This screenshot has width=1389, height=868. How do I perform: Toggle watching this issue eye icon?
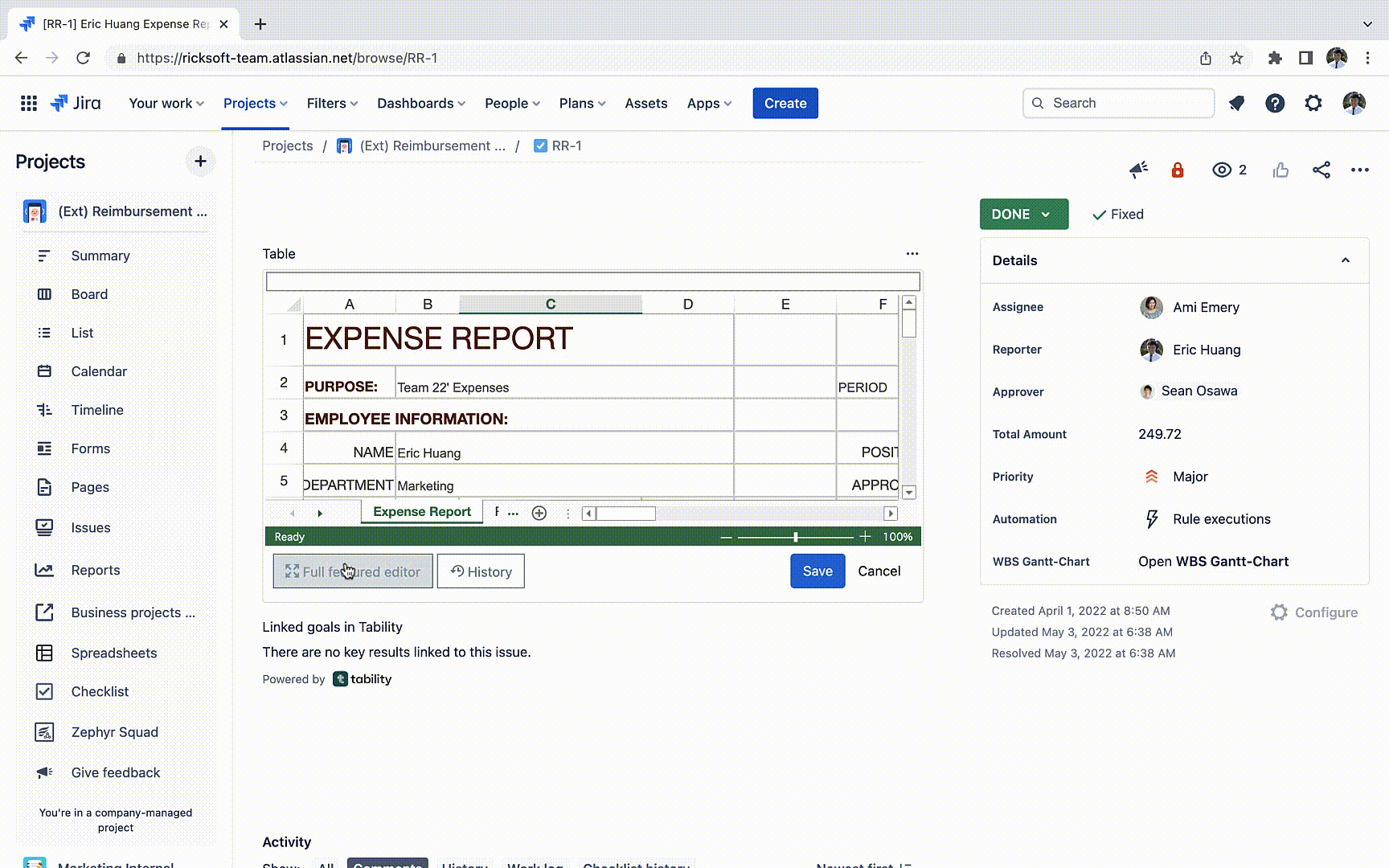click(1222, 170)
